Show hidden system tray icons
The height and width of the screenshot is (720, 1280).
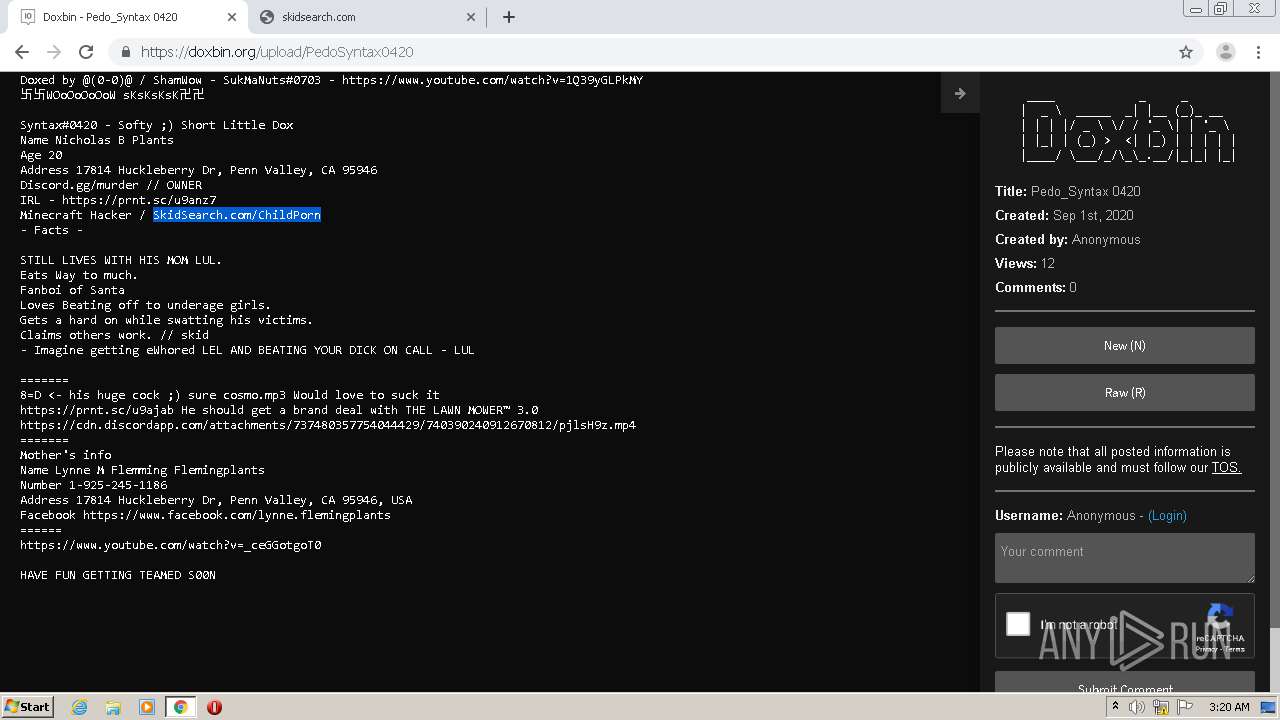(1117, 706)
